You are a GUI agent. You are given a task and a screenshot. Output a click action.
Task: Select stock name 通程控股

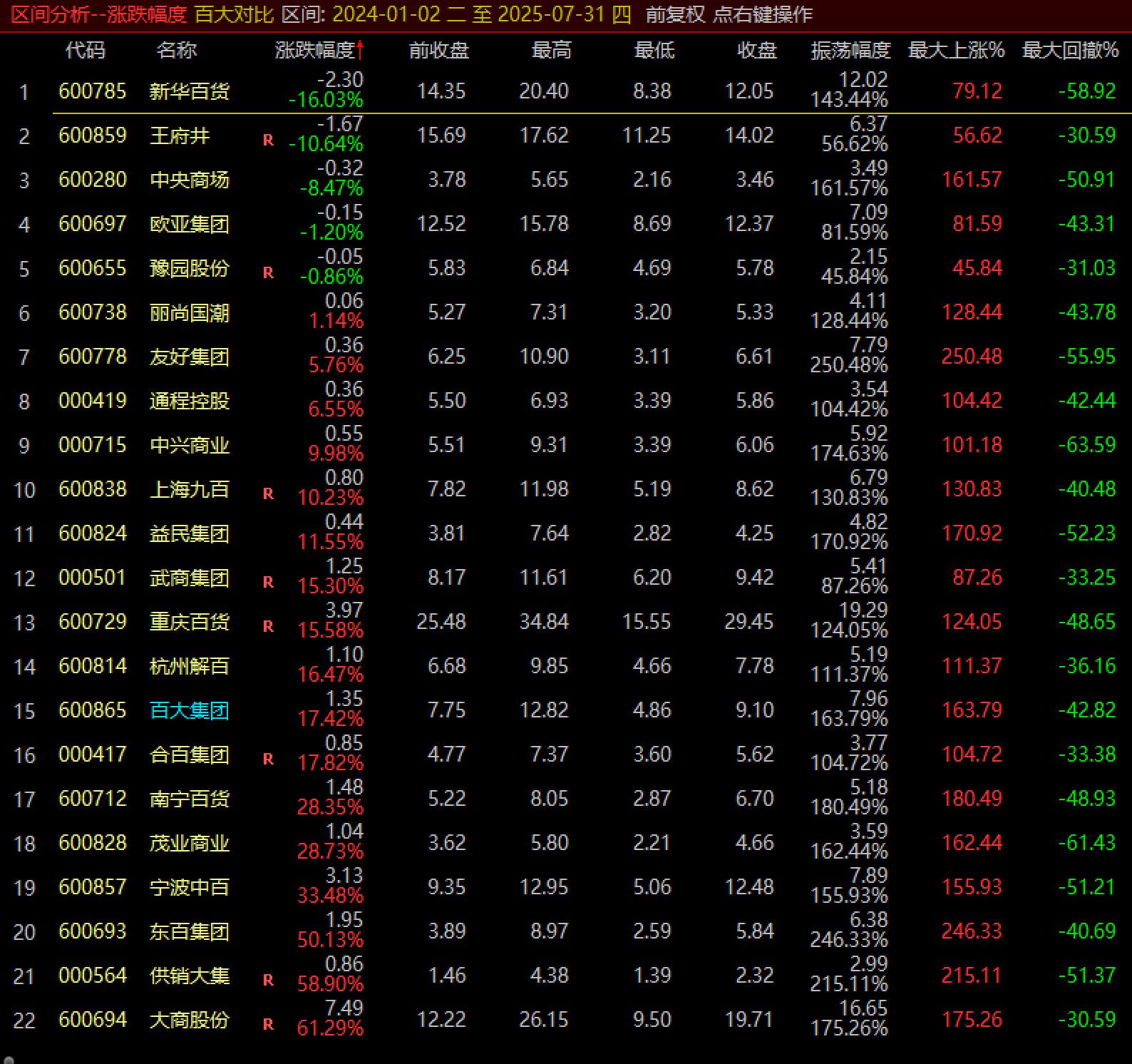pyautogui.click(x=190, y=401)
